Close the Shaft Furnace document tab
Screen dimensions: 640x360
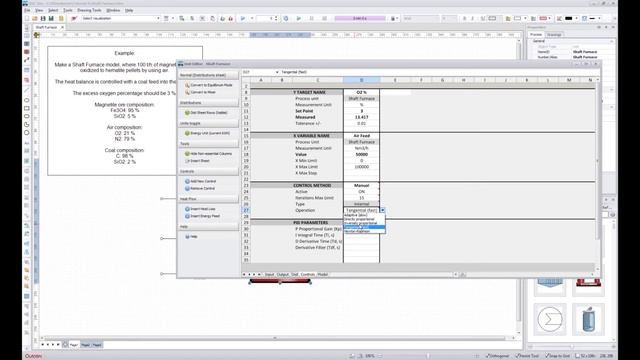[x=62, y=27]
